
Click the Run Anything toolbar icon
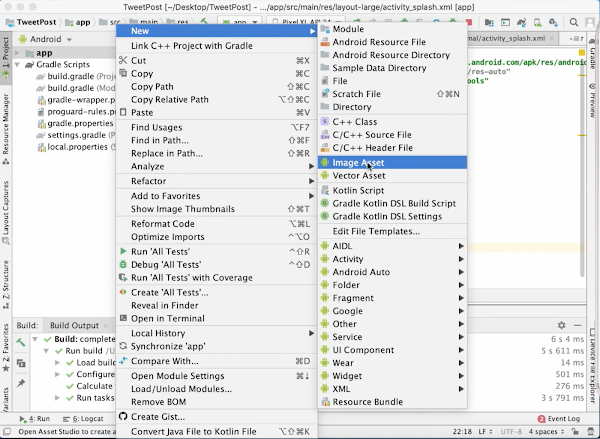pyautogui.click(x=505, y=22)
